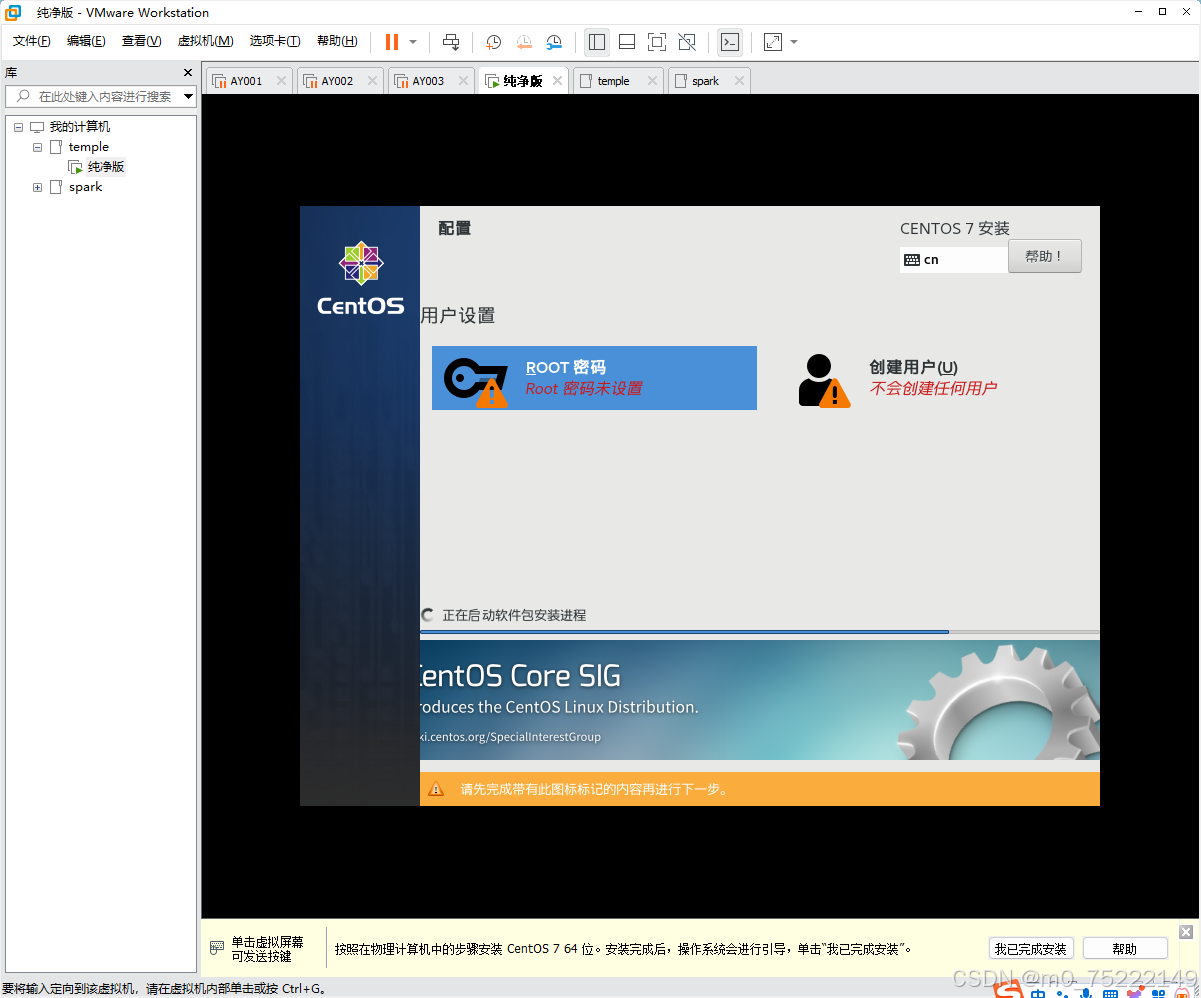Select the temple folder in library
Screen dimensions: 1201x998
pos(88,147)
